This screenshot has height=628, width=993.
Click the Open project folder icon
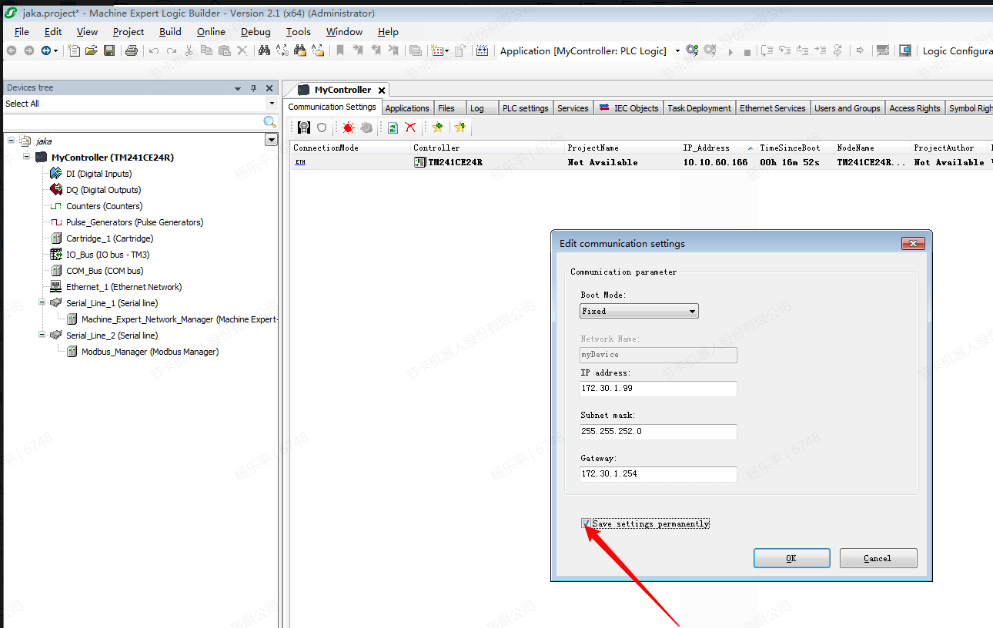pos(91,51)
